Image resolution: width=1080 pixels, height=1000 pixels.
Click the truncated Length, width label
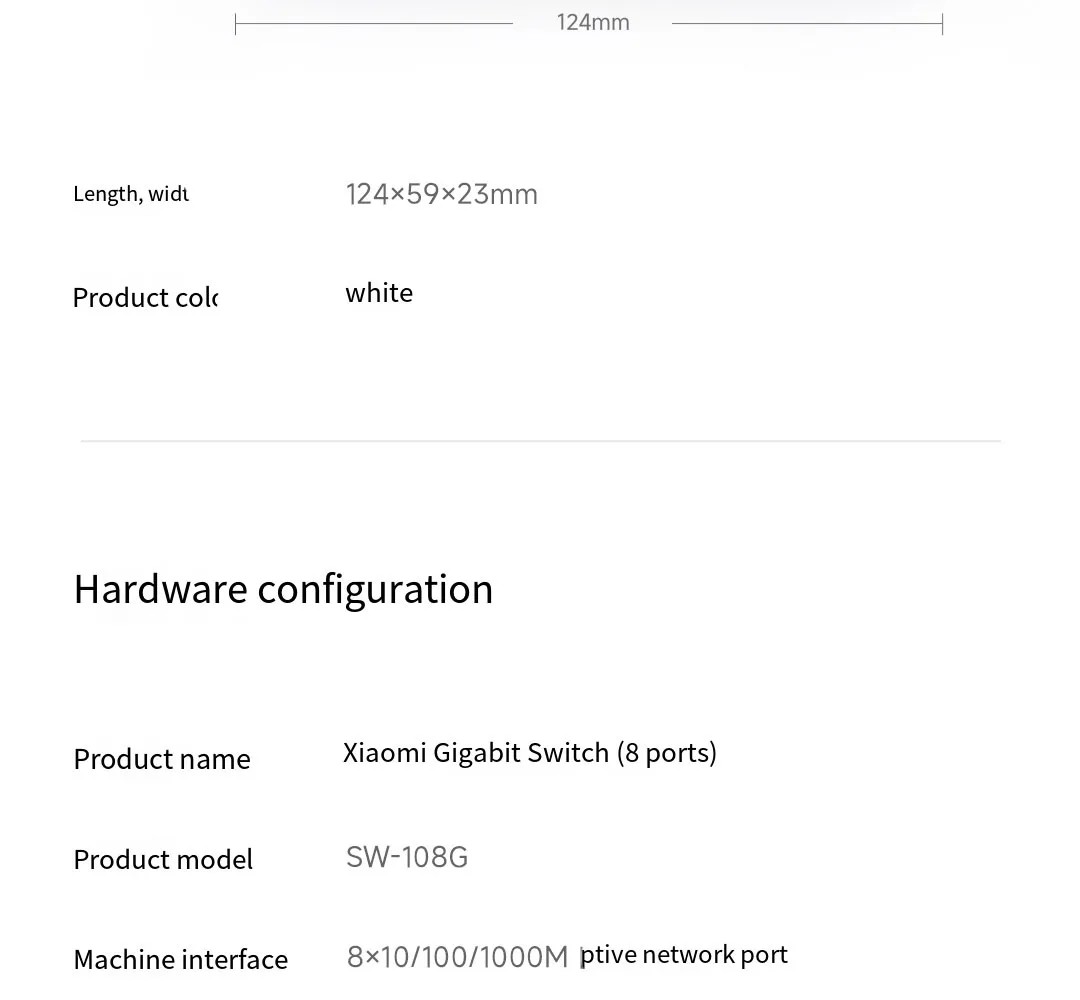click(131, 194)
